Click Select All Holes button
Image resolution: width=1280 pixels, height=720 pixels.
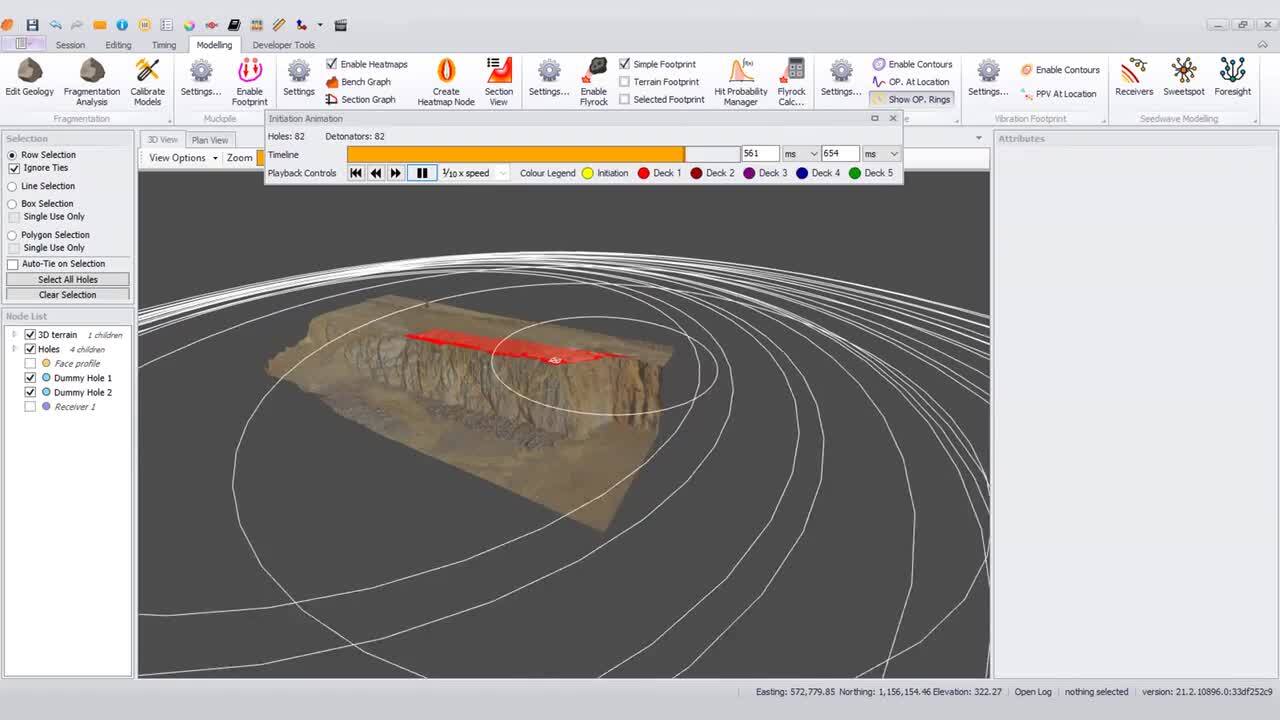(x=68, y=280)
